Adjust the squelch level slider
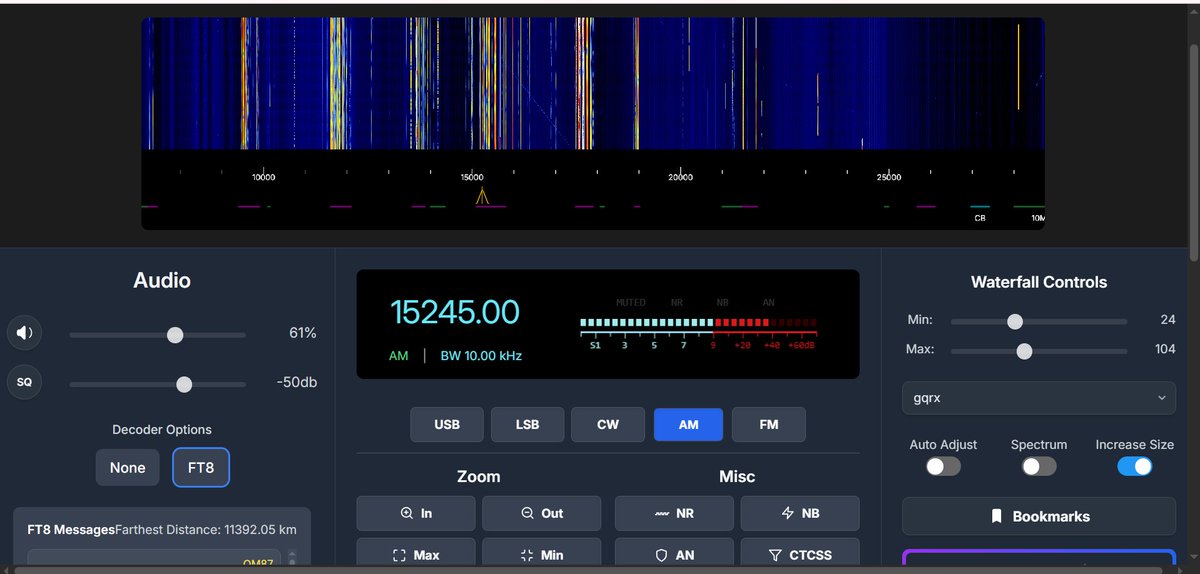Viewport: 1200px width, 574px height. click(x=157, y=384)
